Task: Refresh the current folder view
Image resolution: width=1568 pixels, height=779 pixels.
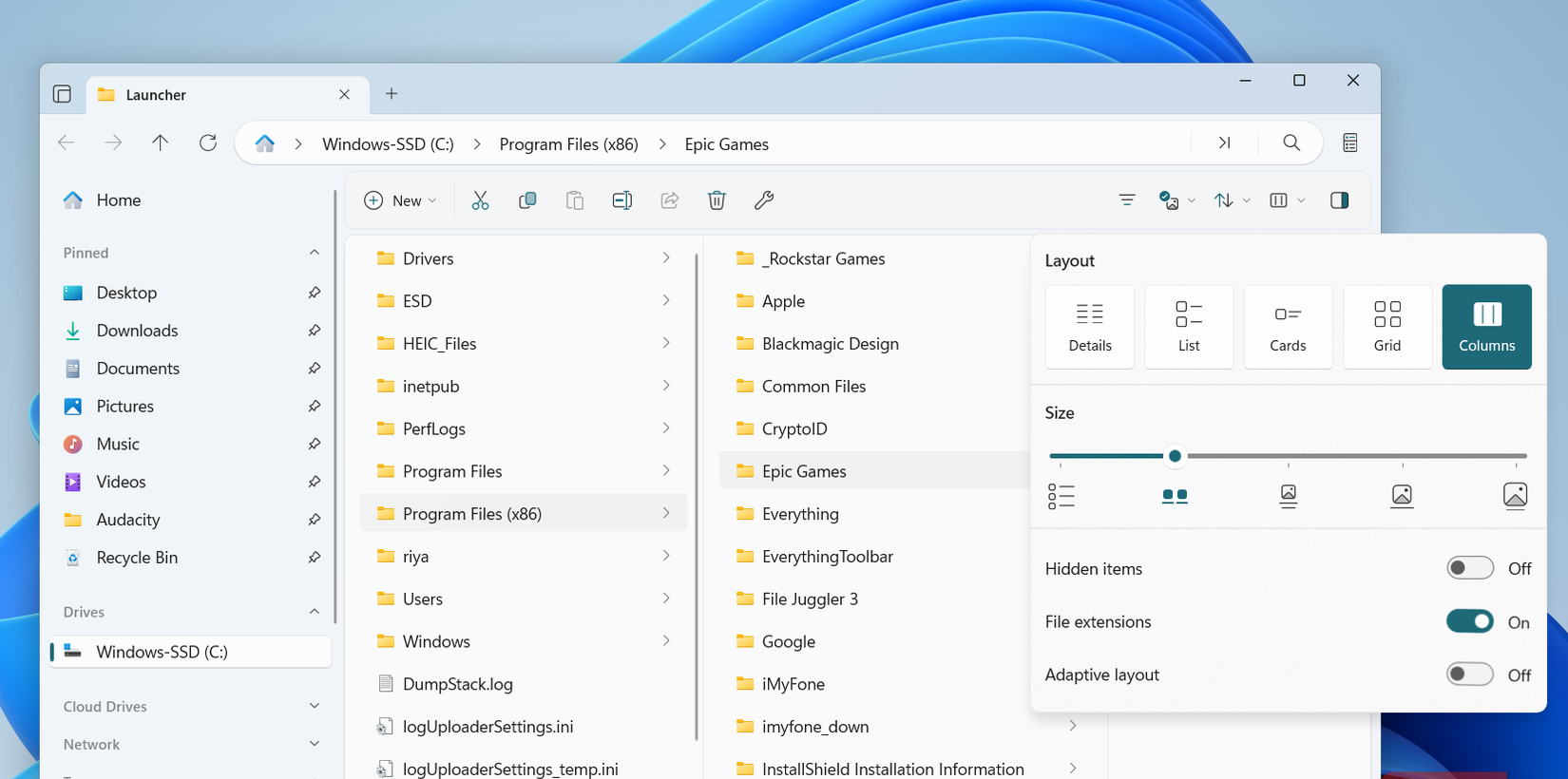Action: tap(207, 143)
